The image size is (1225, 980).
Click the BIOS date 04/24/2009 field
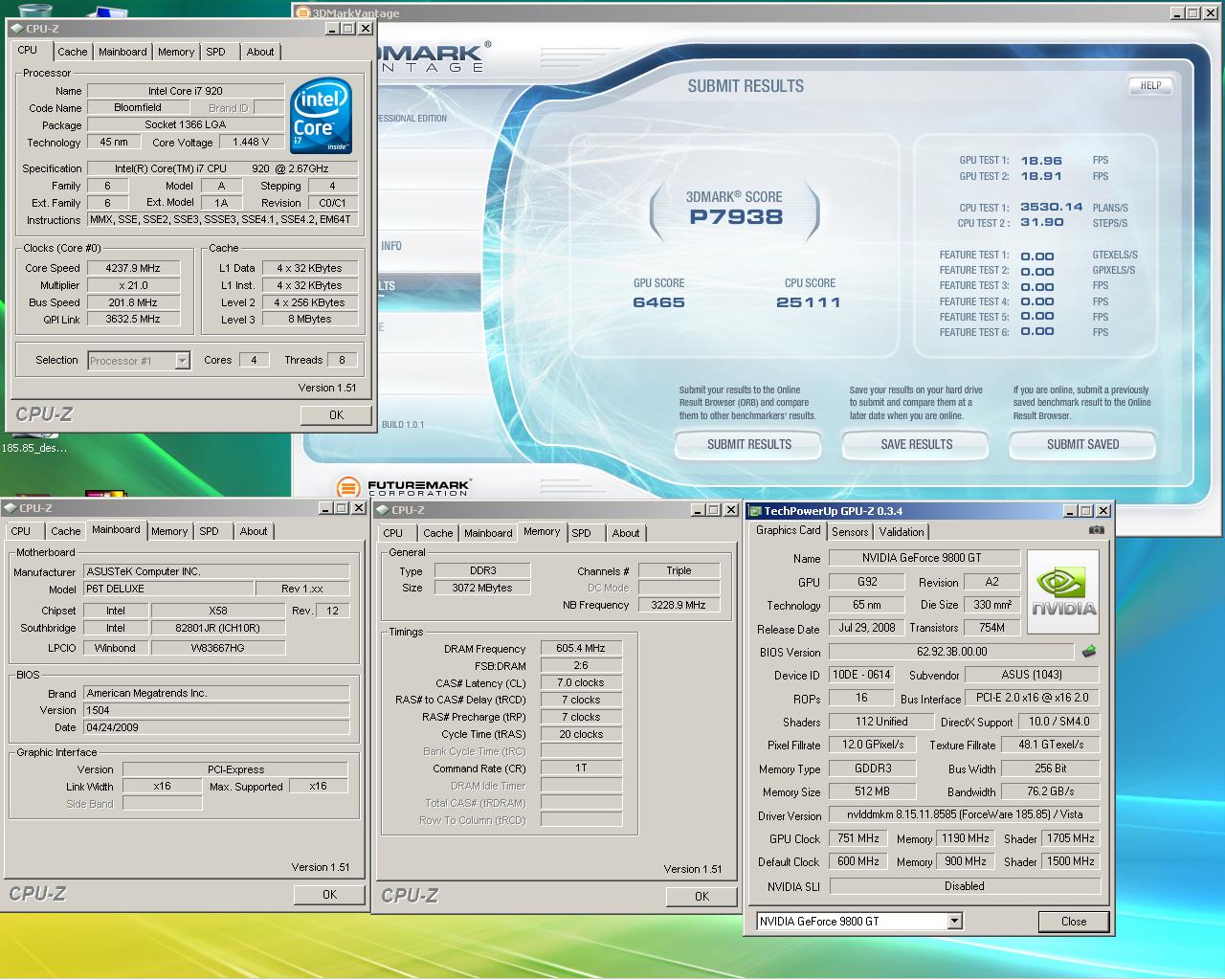tap(216, 727)
